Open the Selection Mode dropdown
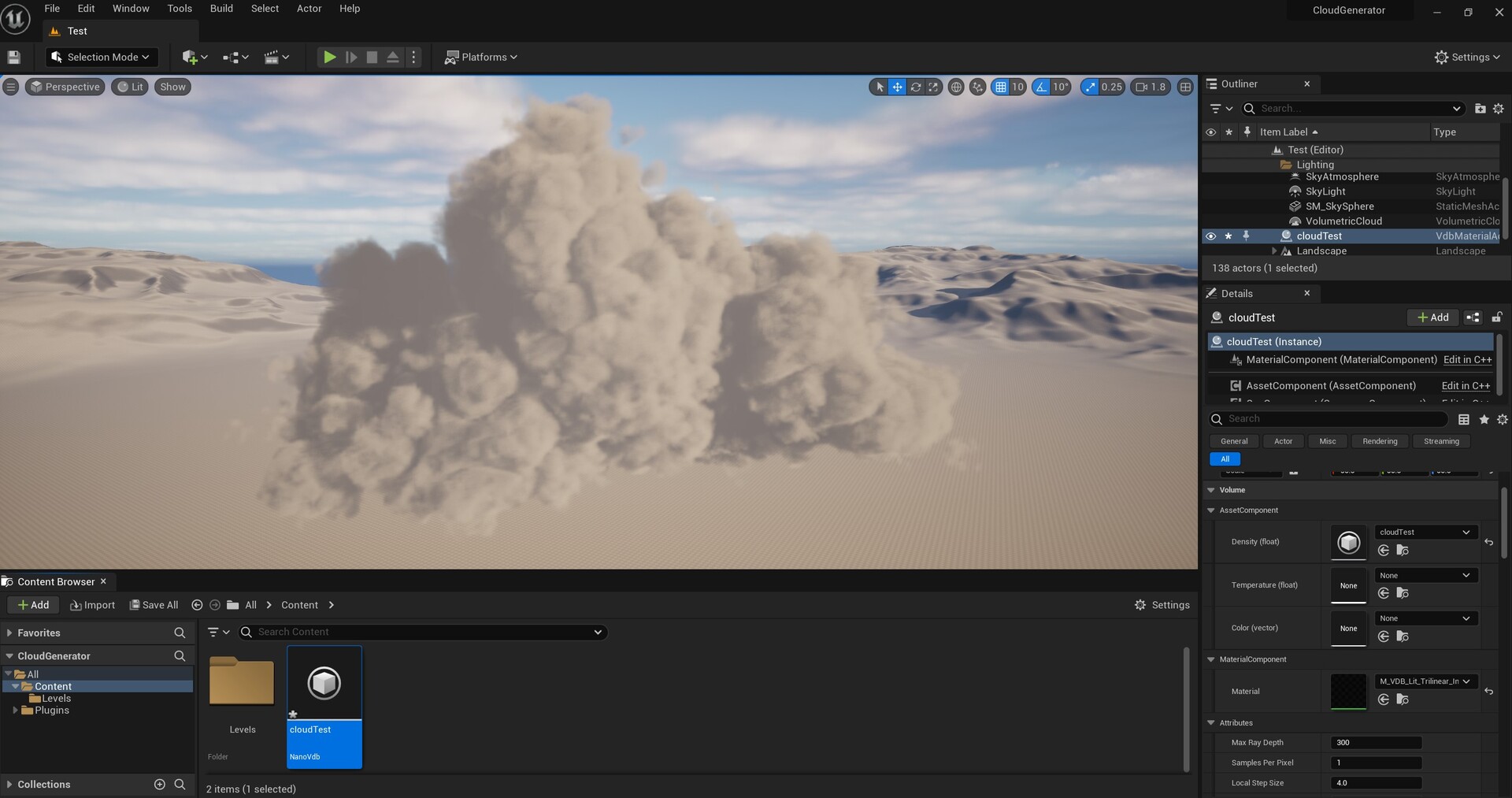Viewport: 1512px width, 798px height. 101,57
